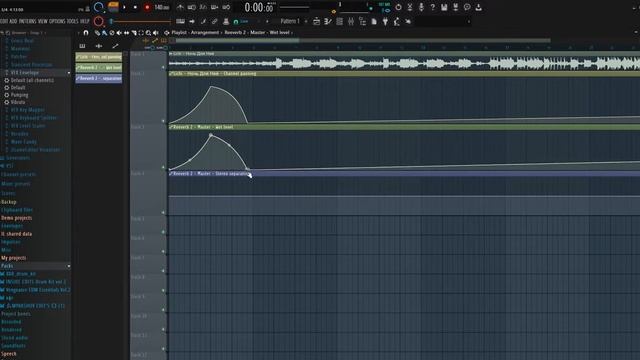Select the playlist zoom tool
The height and width of the screenshot is (360, 640).
pos(149,33)
